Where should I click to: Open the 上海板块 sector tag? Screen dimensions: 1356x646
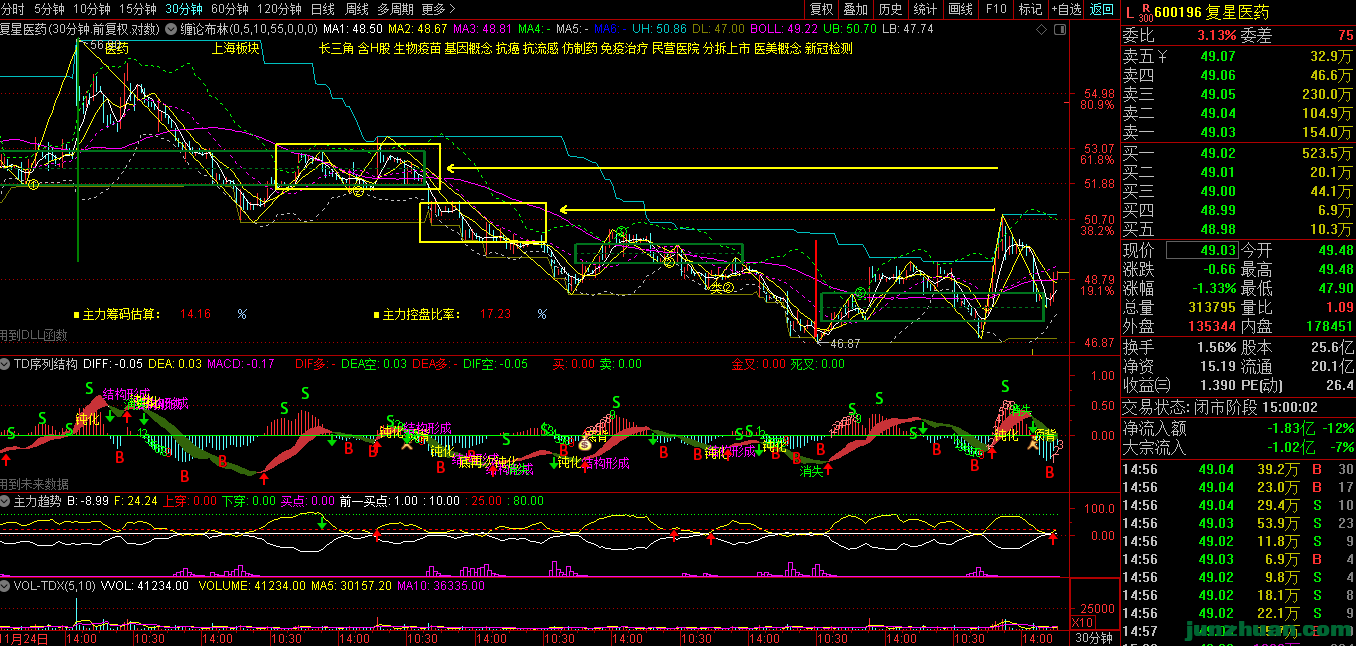click(236, 48)
